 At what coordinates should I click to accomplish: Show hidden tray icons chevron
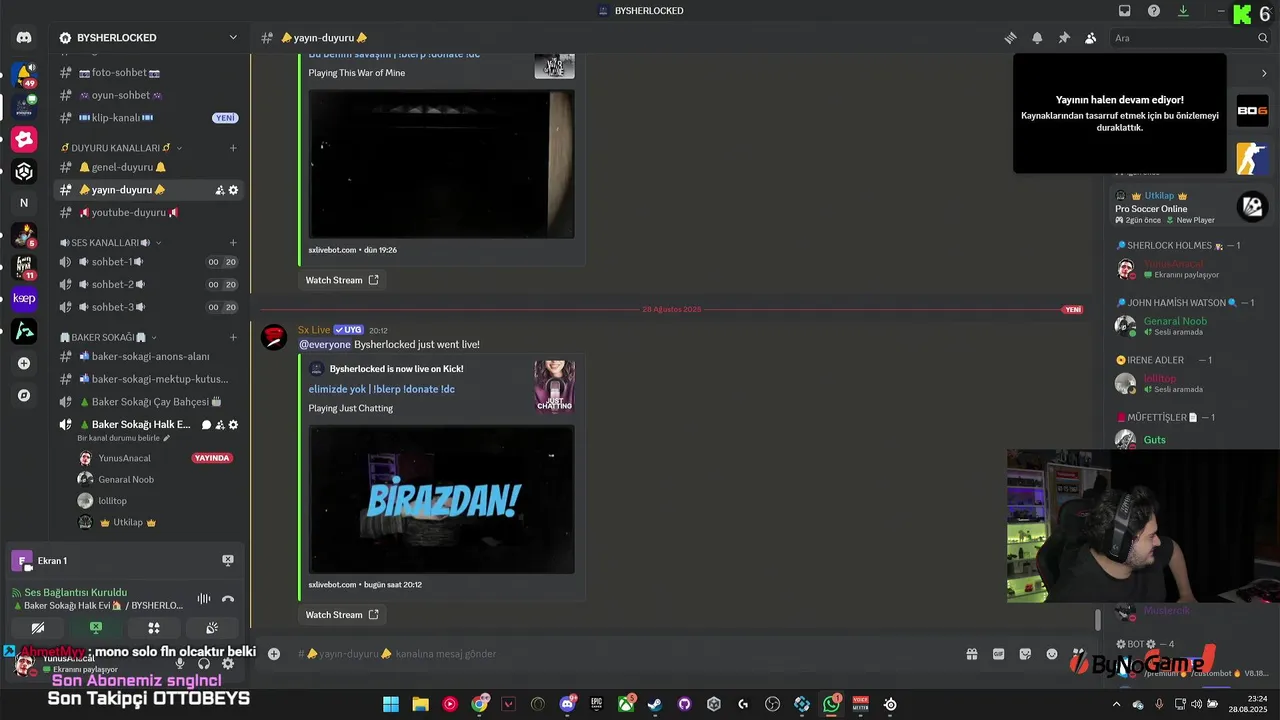click(x=1116, y=704)
